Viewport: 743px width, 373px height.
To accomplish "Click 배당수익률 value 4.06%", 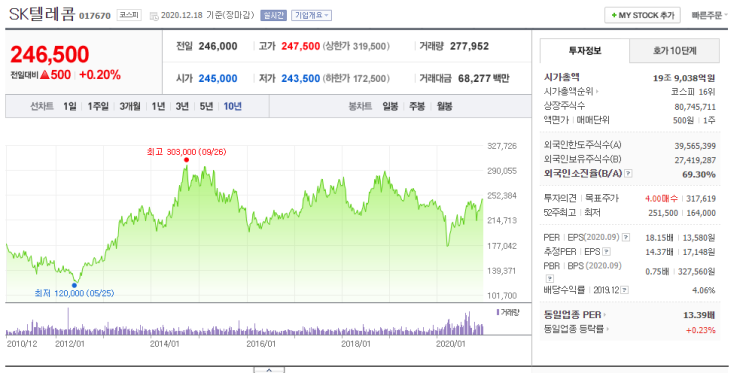I will tap(704, 291).
